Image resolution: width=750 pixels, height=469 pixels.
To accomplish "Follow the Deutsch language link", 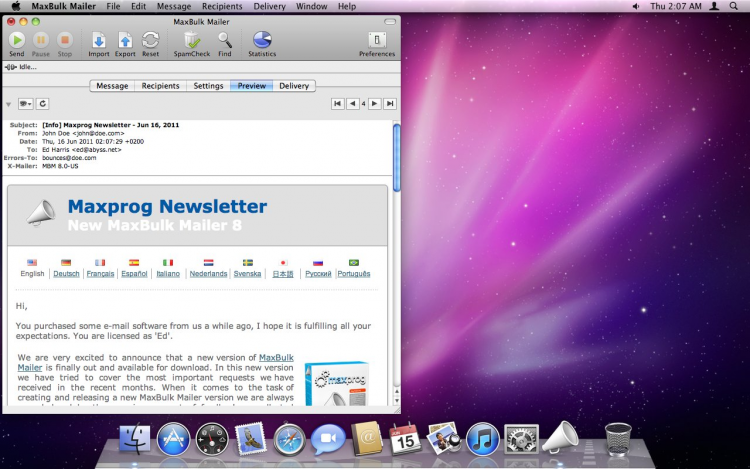I will 66,273.
